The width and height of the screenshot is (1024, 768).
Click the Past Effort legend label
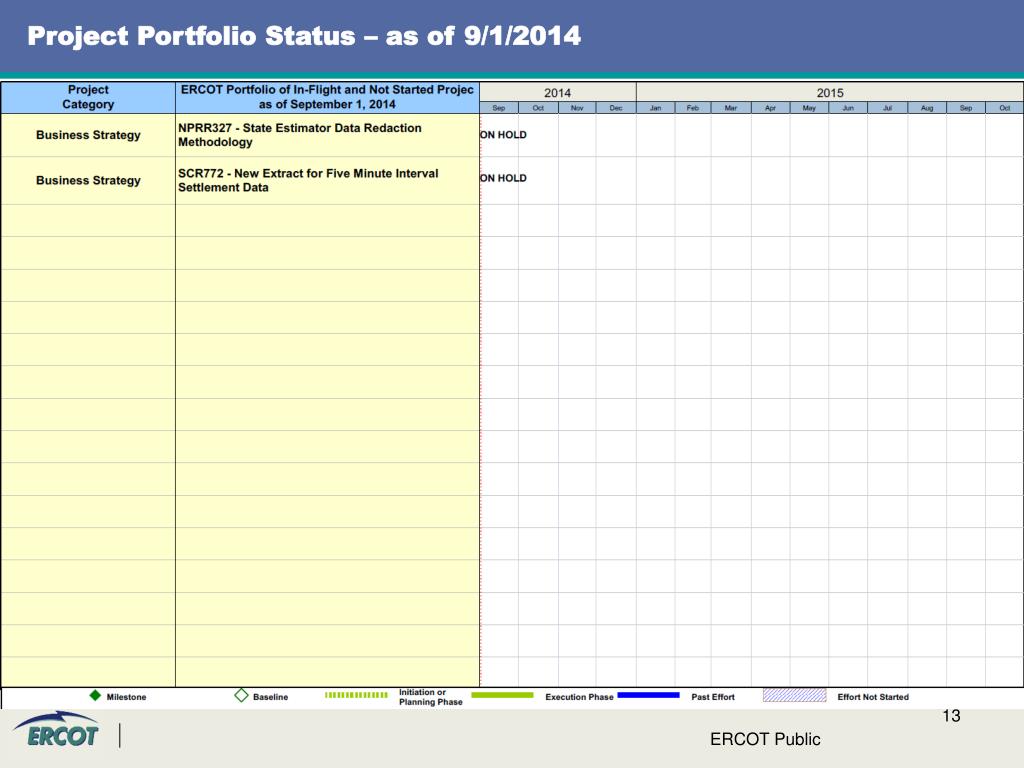(713, 697)
